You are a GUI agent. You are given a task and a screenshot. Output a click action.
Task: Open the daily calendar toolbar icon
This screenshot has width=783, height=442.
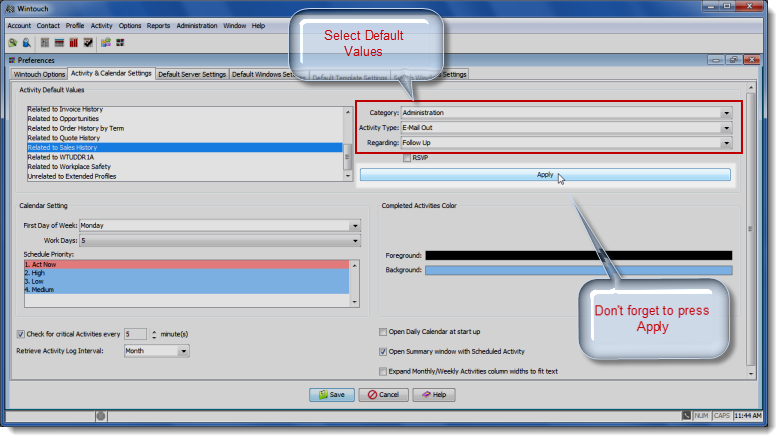tap(45, 43)
